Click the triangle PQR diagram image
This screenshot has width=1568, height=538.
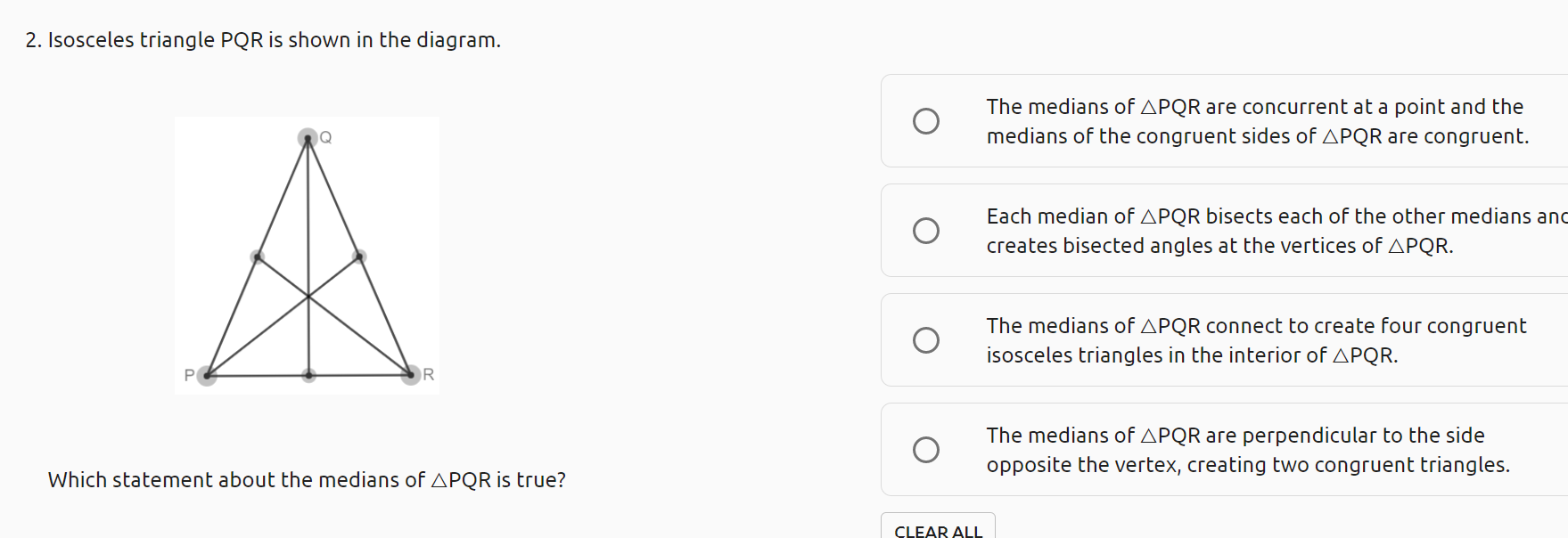(308, 256)
